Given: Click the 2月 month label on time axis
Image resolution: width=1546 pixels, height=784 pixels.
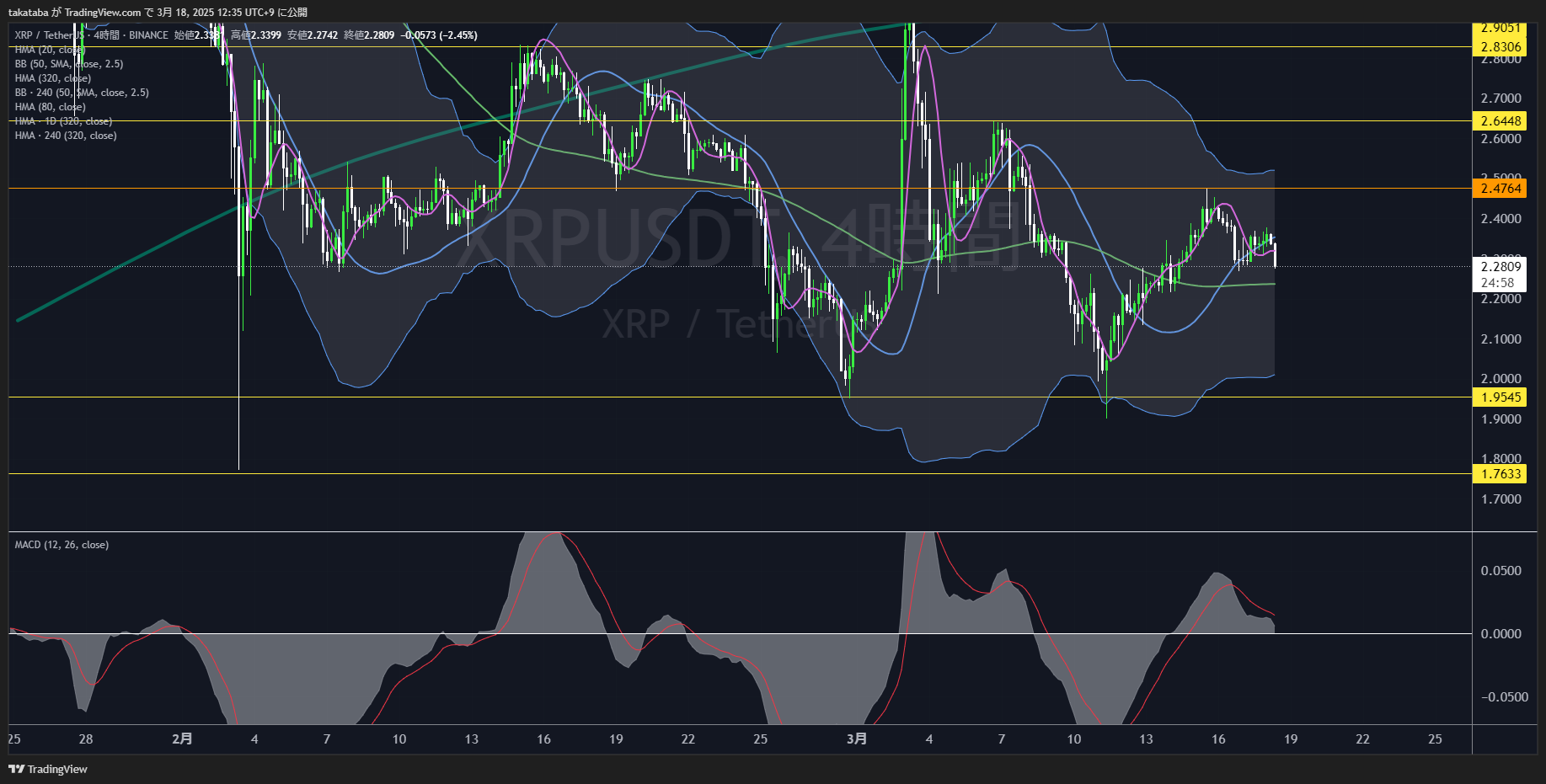Looking at the screenshot, I should (x=182, y=739).
